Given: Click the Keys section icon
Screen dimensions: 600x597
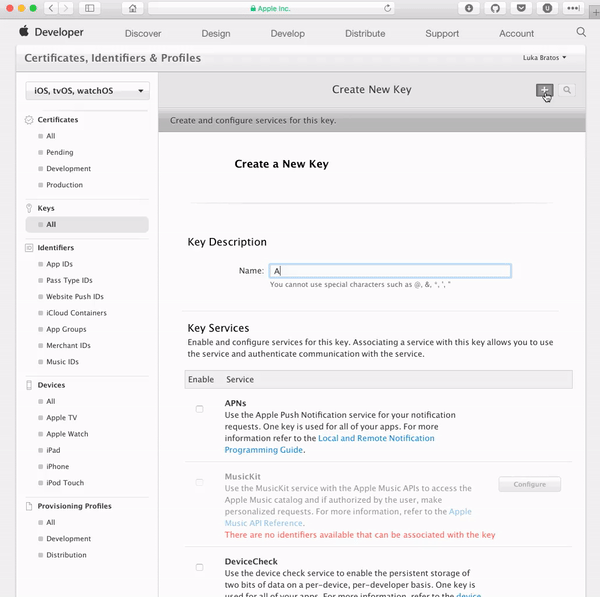Looking at the screenshot, I should tap(29, 208).
